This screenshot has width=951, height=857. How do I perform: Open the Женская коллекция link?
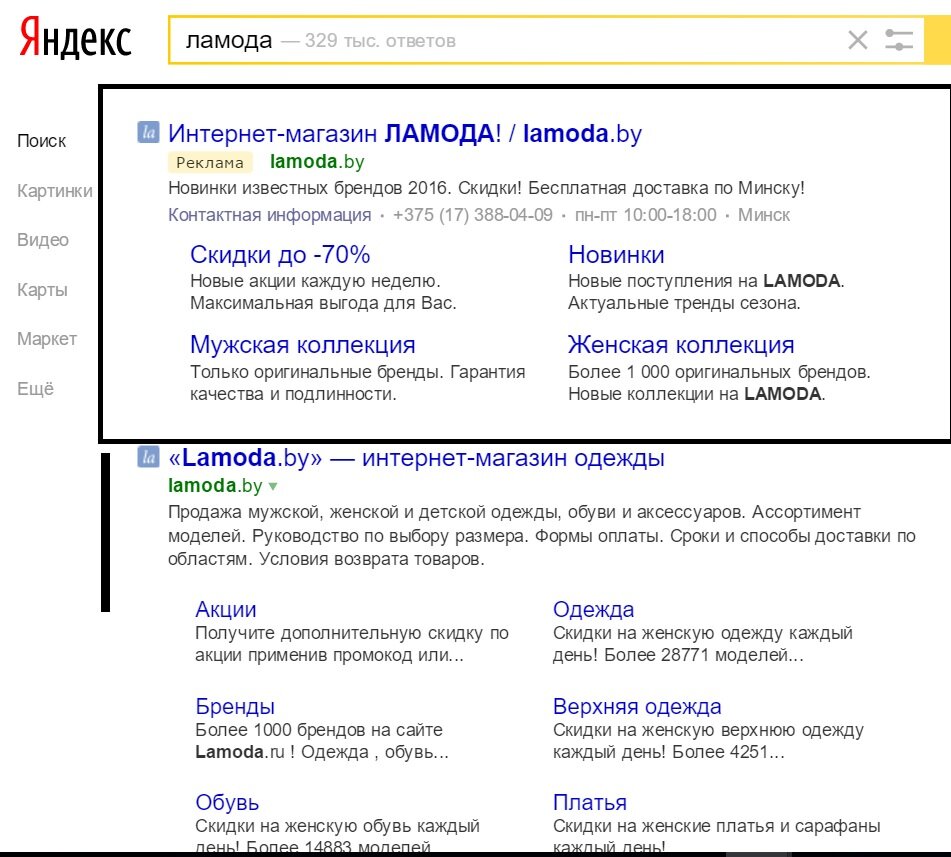click(682, 344)
